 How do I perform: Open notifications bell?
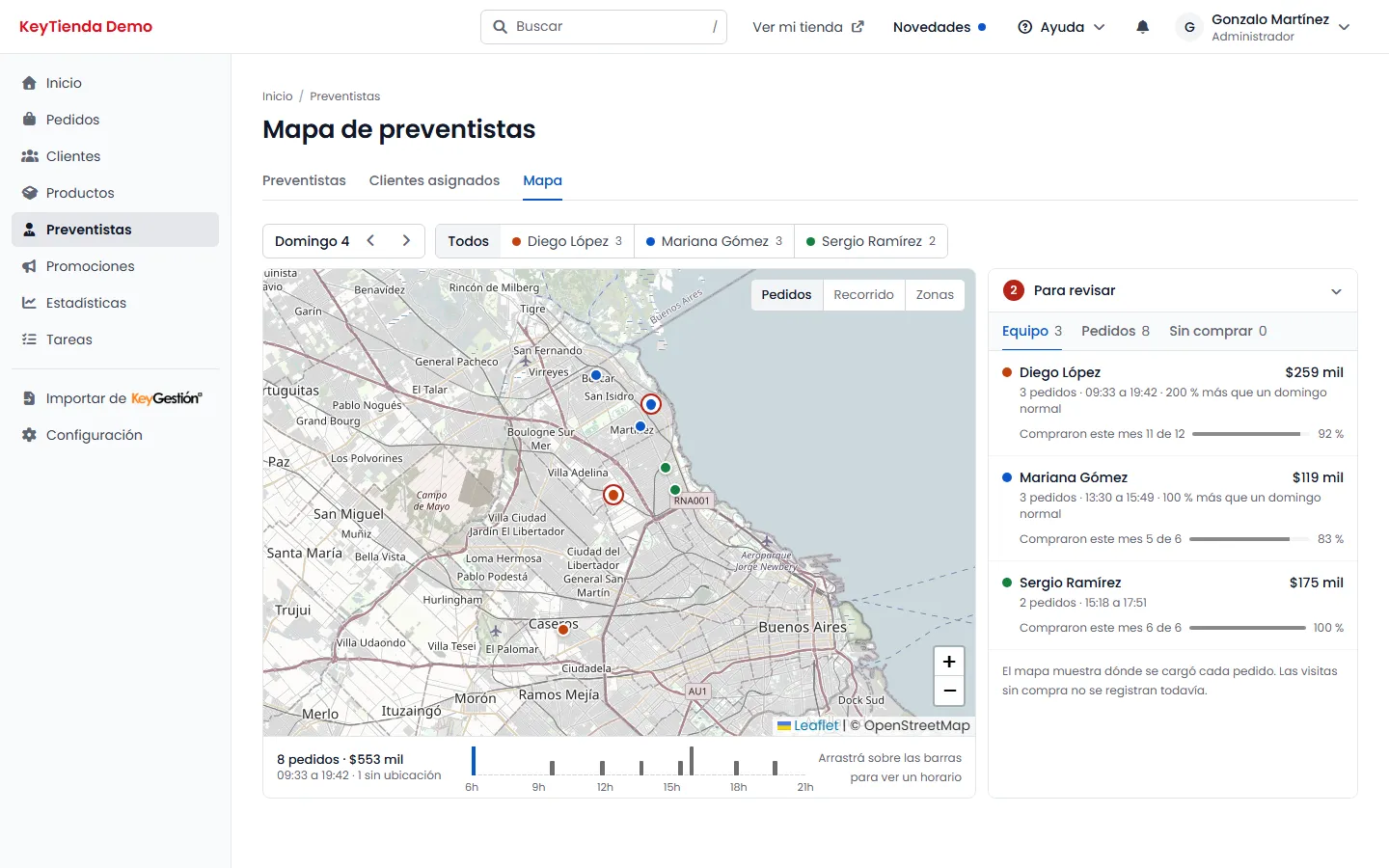1142,27
